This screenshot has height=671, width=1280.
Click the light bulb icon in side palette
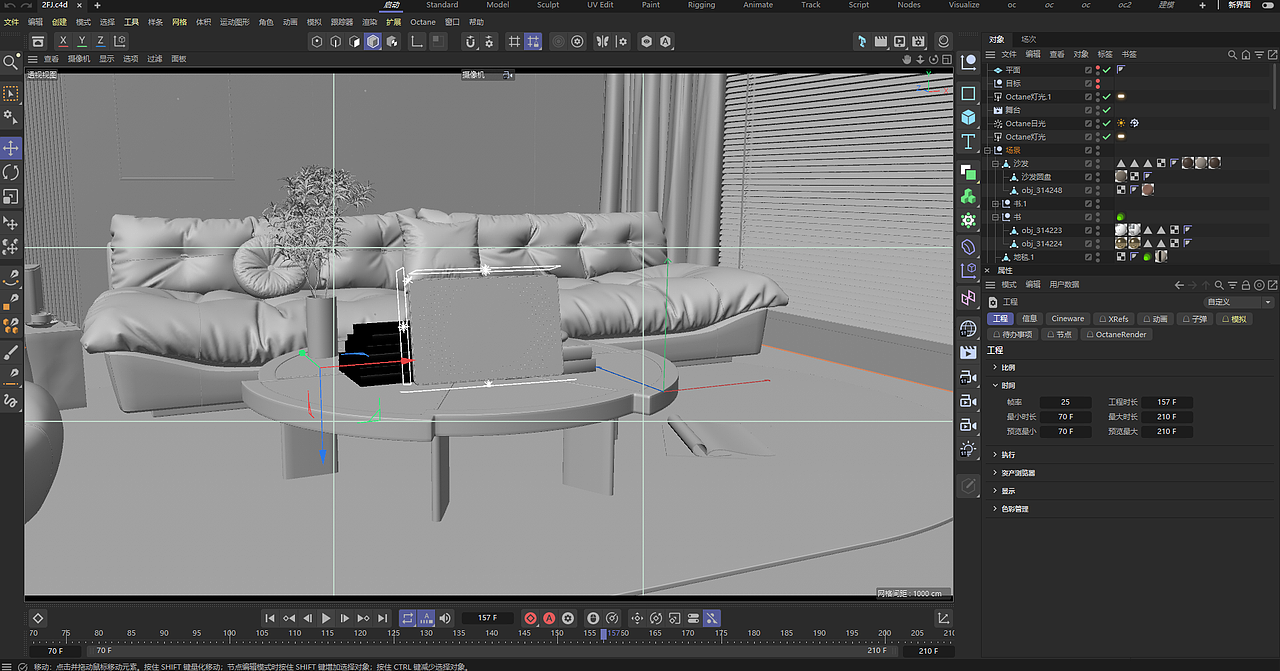[968, 449]
